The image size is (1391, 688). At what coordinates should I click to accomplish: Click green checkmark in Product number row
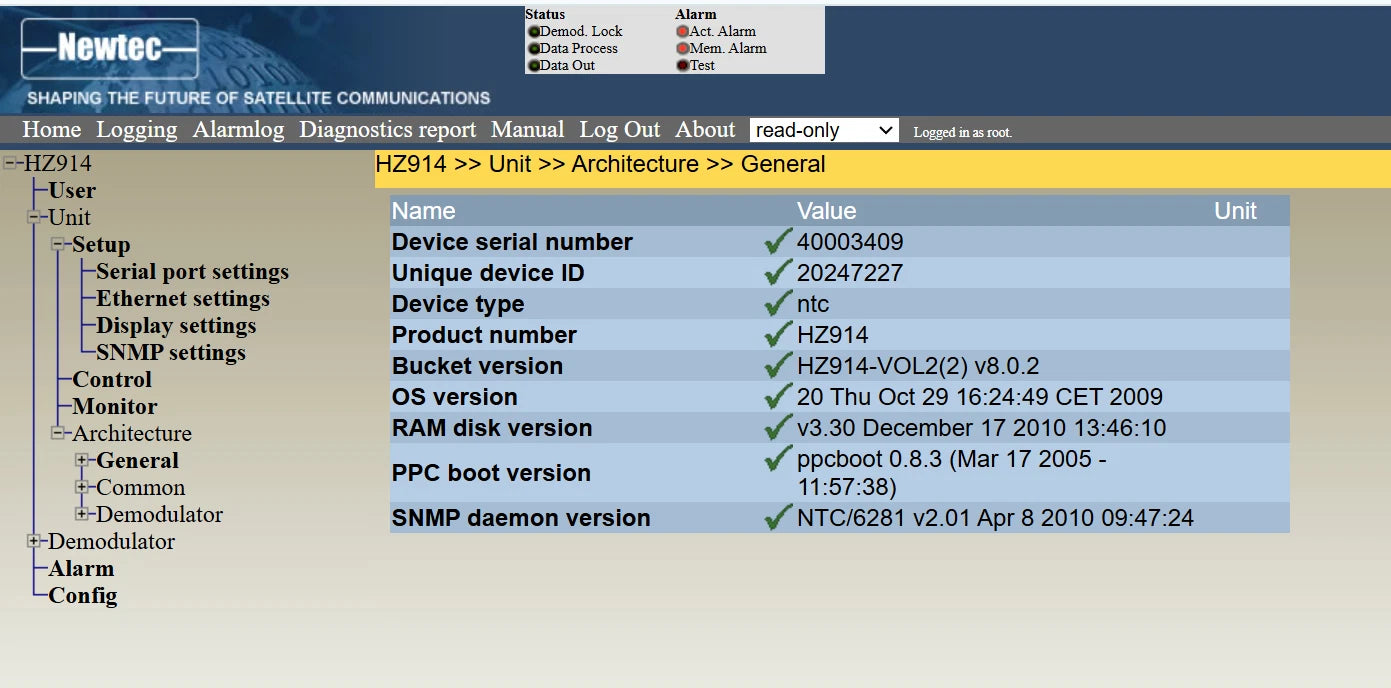click(778, 334)
